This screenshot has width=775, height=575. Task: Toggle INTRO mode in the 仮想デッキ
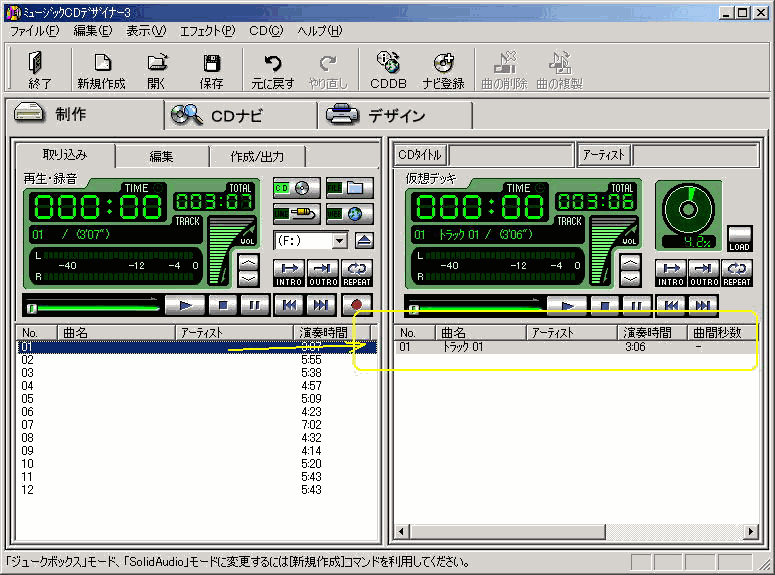point(671,272)
